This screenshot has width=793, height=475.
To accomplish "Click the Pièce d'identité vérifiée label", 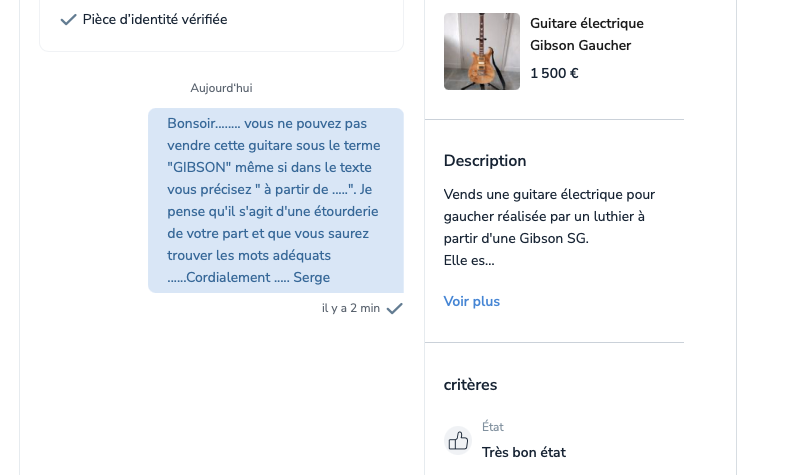I will pyautogui.click(x=155, y=20).
